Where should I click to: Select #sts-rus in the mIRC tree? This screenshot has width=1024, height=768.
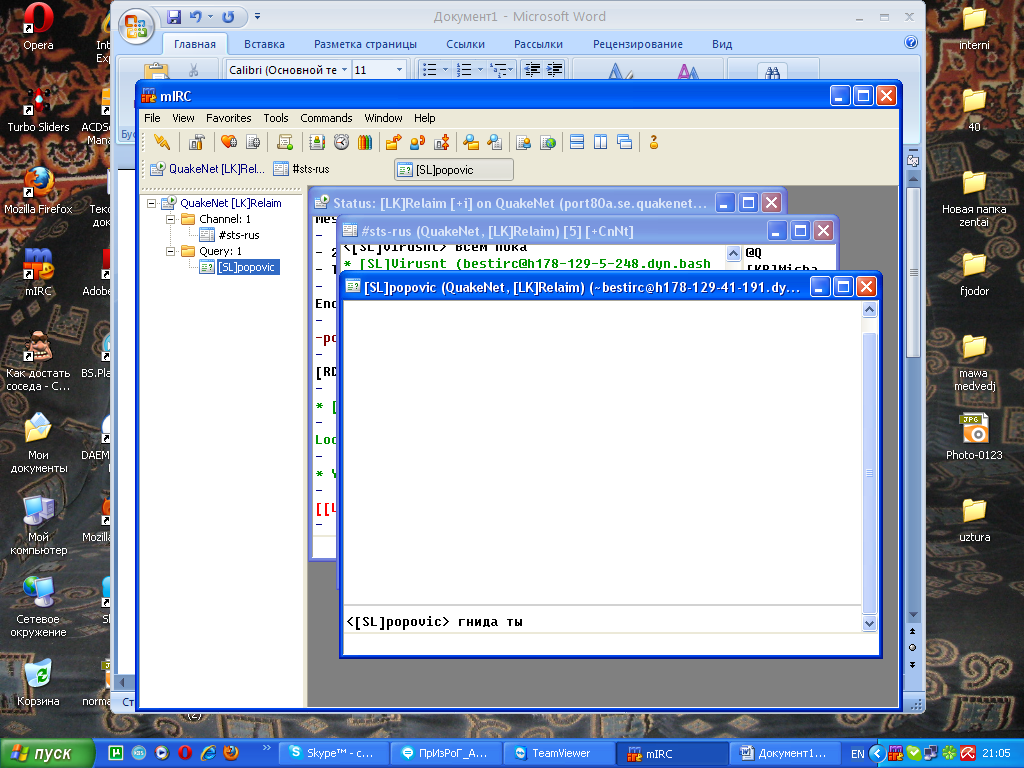(x=239, y=235)
